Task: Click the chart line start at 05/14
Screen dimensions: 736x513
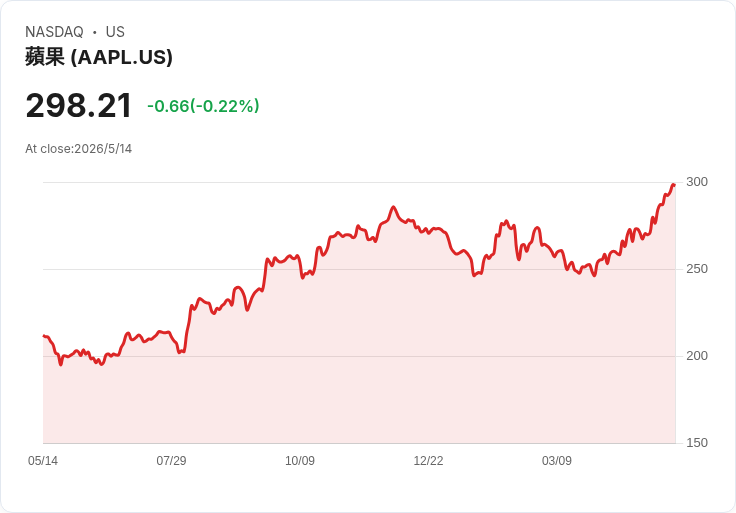Action: click(x=44, y=336)
